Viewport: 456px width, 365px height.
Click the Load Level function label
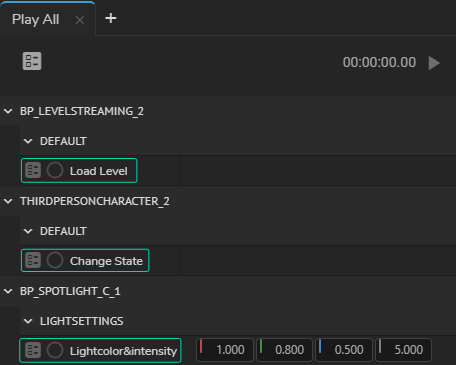99,171
